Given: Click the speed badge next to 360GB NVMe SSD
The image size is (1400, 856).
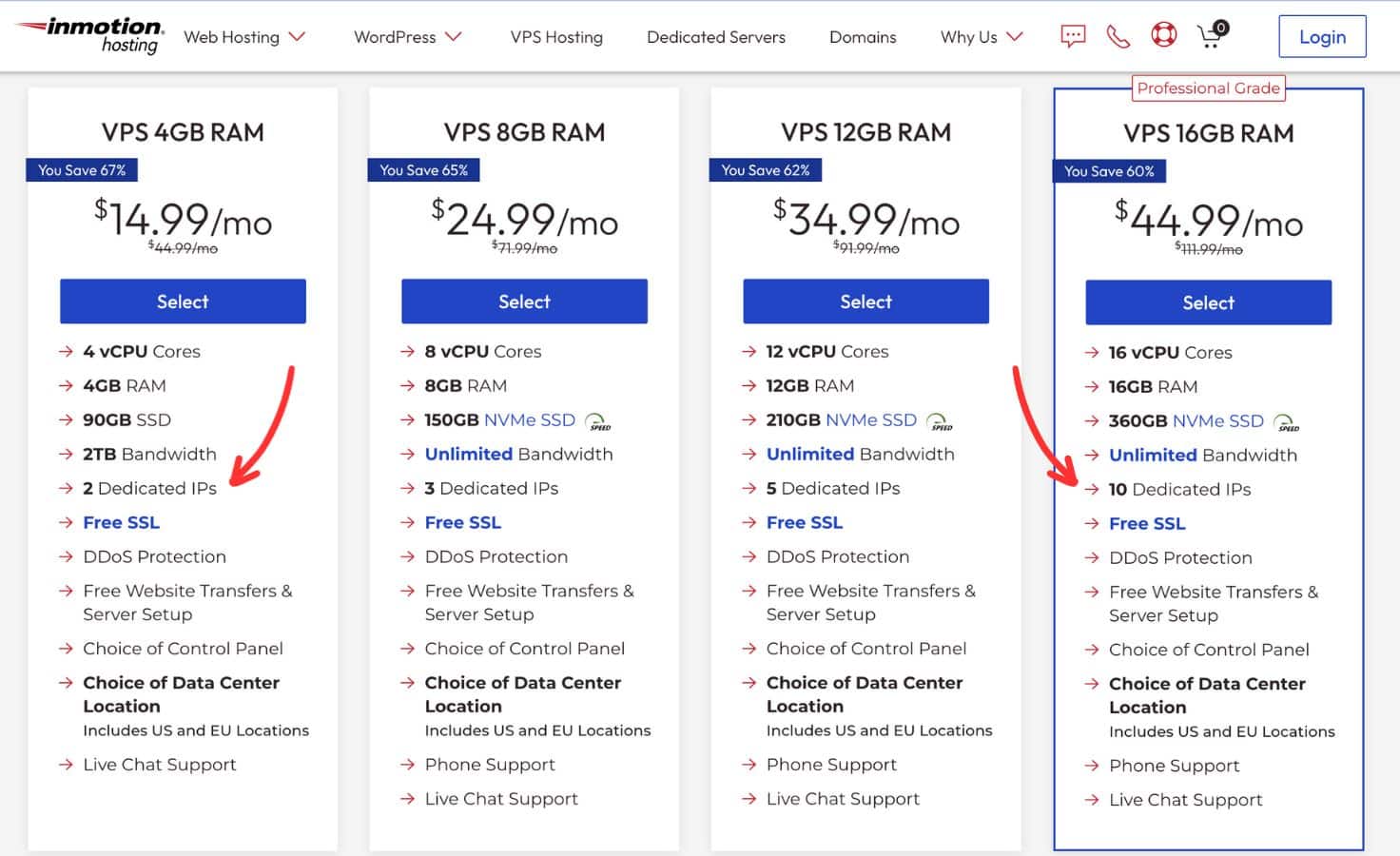Looking at the screenshot, I should (1288, 422).
